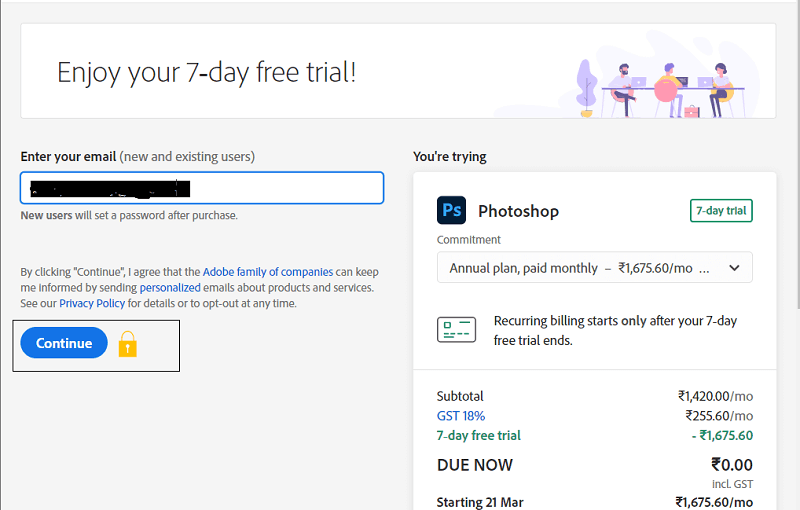Image resolution: width=800 pixels, height=510 pixels.
Task: Open the Privacy Policy link
Action: pos(92,303)
